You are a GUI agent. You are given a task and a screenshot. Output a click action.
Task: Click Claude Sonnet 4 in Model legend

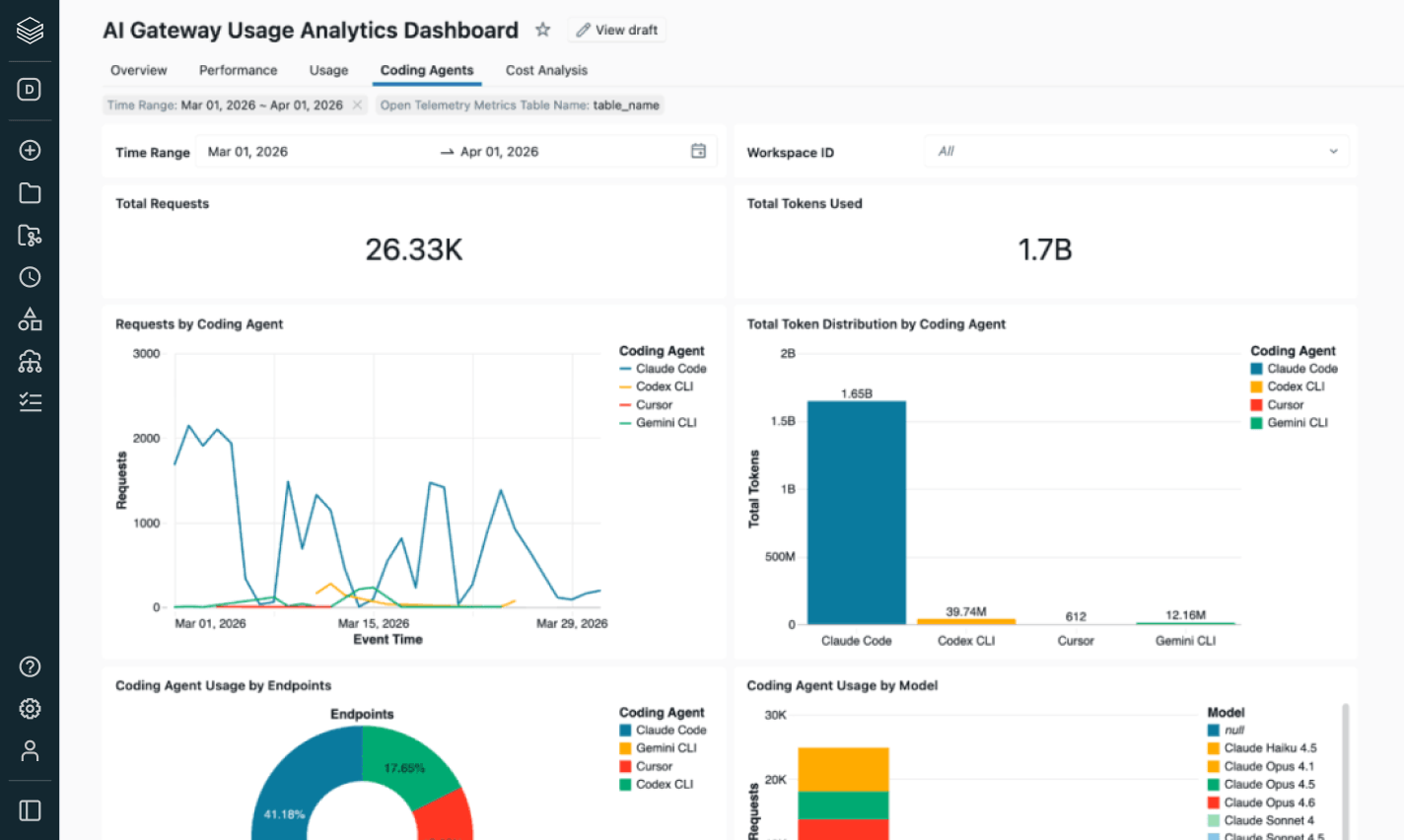[1261, 820]
